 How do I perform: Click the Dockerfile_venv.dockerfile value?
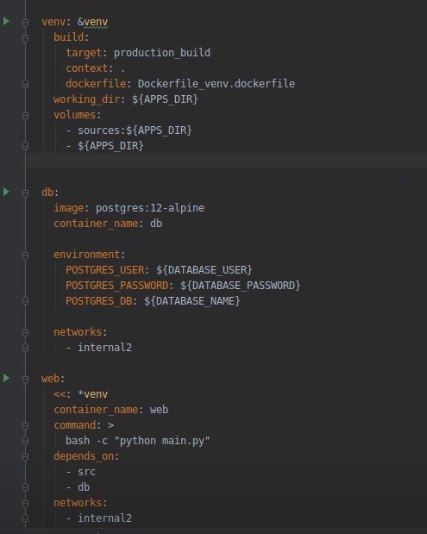216,84
